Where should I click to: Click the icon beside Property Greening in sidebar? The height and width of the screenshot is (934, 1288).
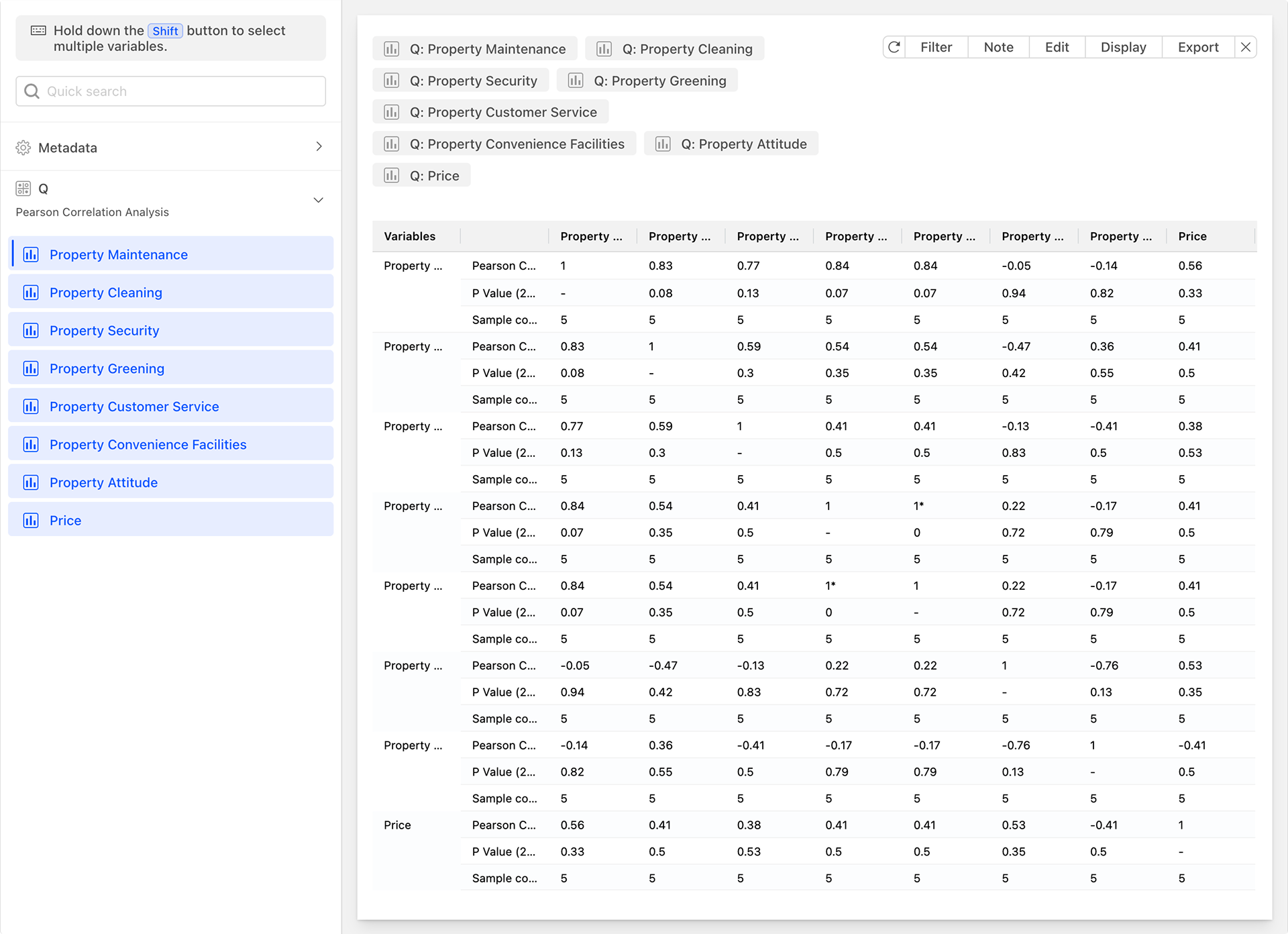31,368
